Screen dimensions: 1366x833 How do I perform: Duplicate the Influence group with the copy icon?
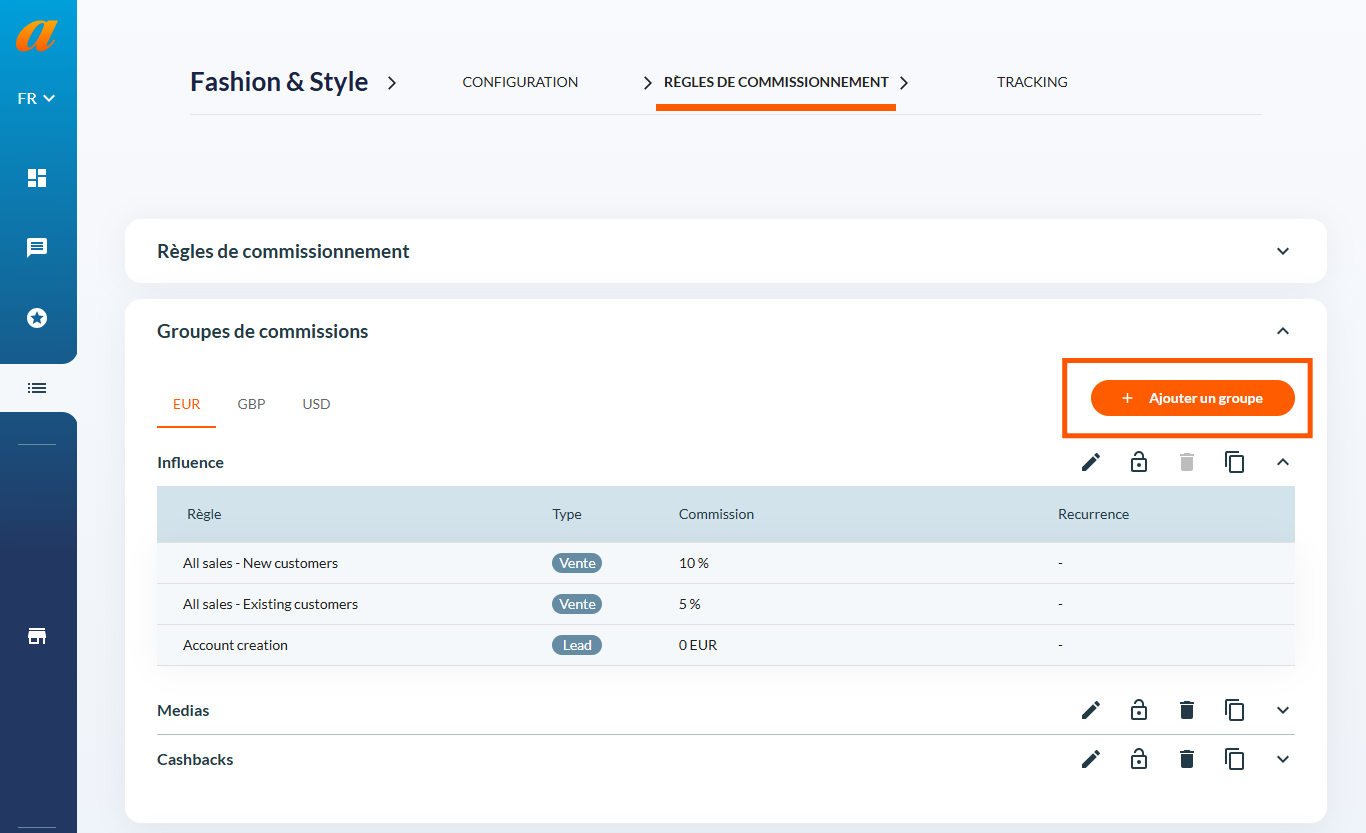[x=1235, y=462]
